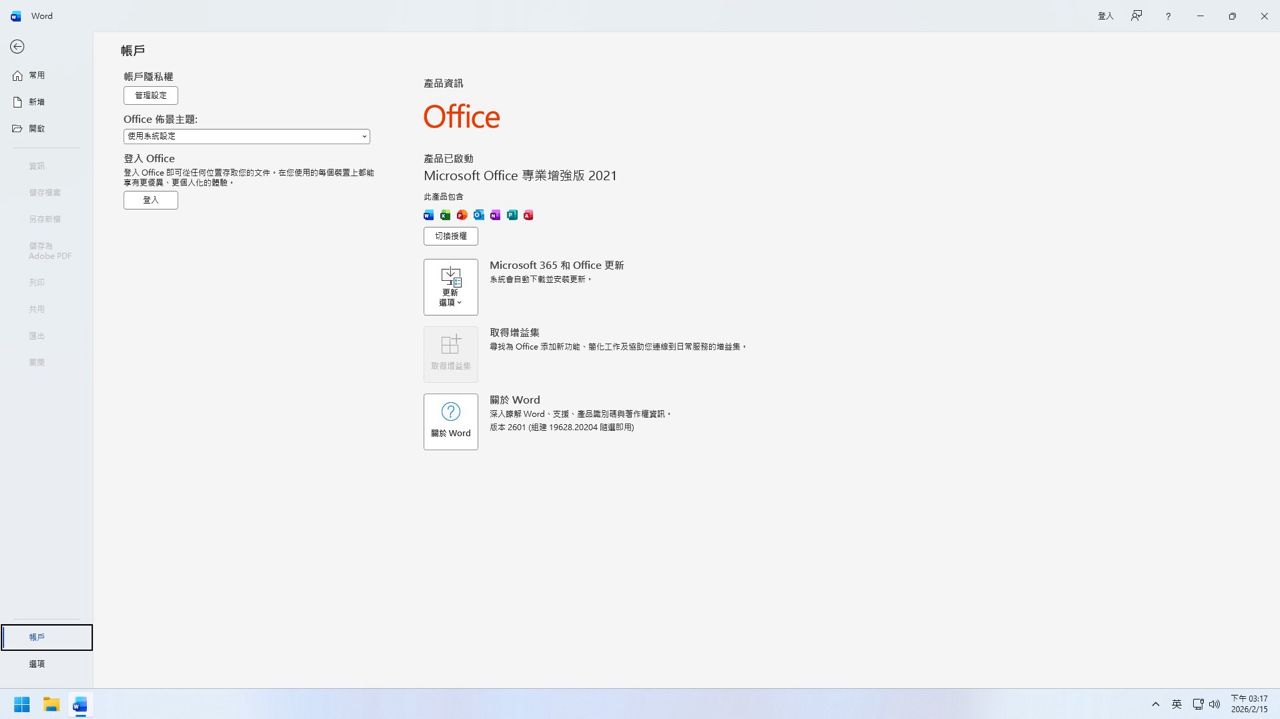Show hidden icons in system tray
1280x719 pixels.
(x=1155, y=704)
